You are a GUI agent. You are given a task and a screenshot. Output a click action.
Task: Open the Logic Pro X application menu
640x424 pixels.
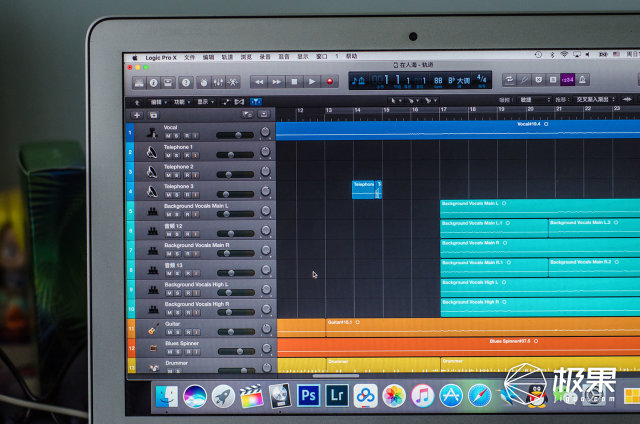[x=161, y=58]
